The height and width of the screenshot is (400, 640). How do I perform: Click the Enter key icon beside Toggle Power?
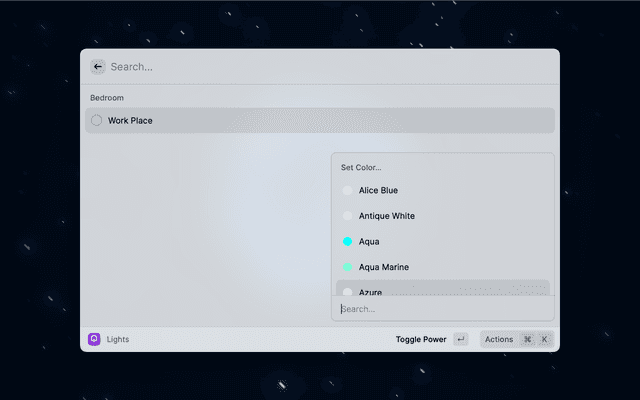click(x=460, y=339)
